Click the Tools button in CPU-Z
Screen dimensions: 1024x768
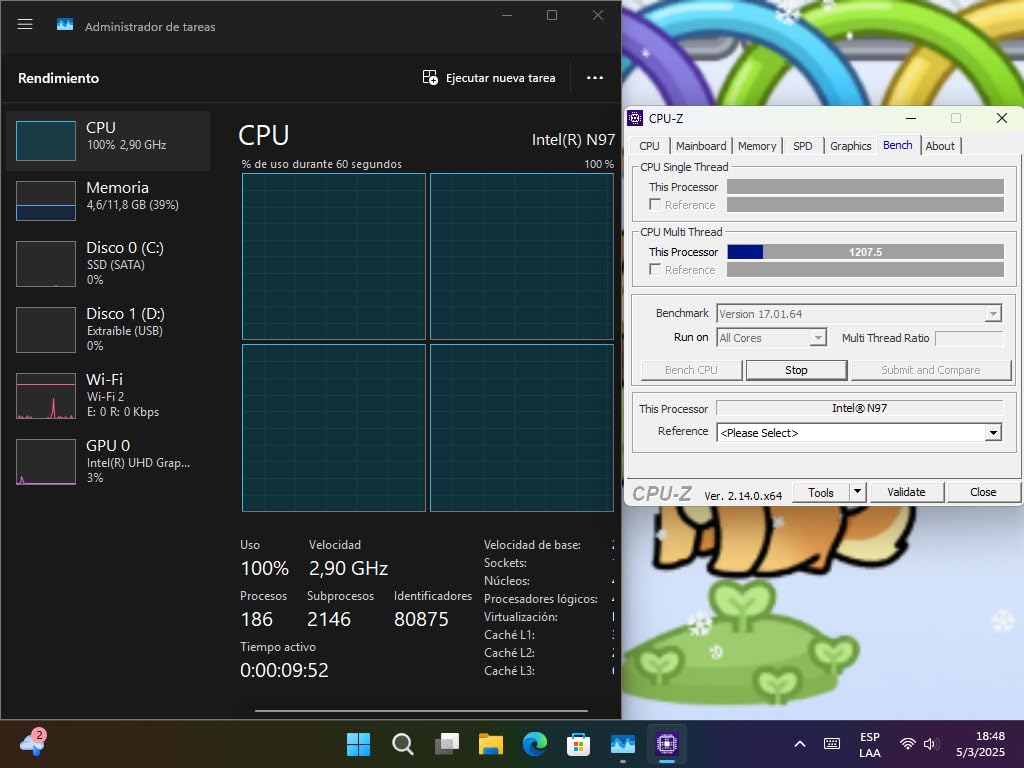click(x=821, y=492)
